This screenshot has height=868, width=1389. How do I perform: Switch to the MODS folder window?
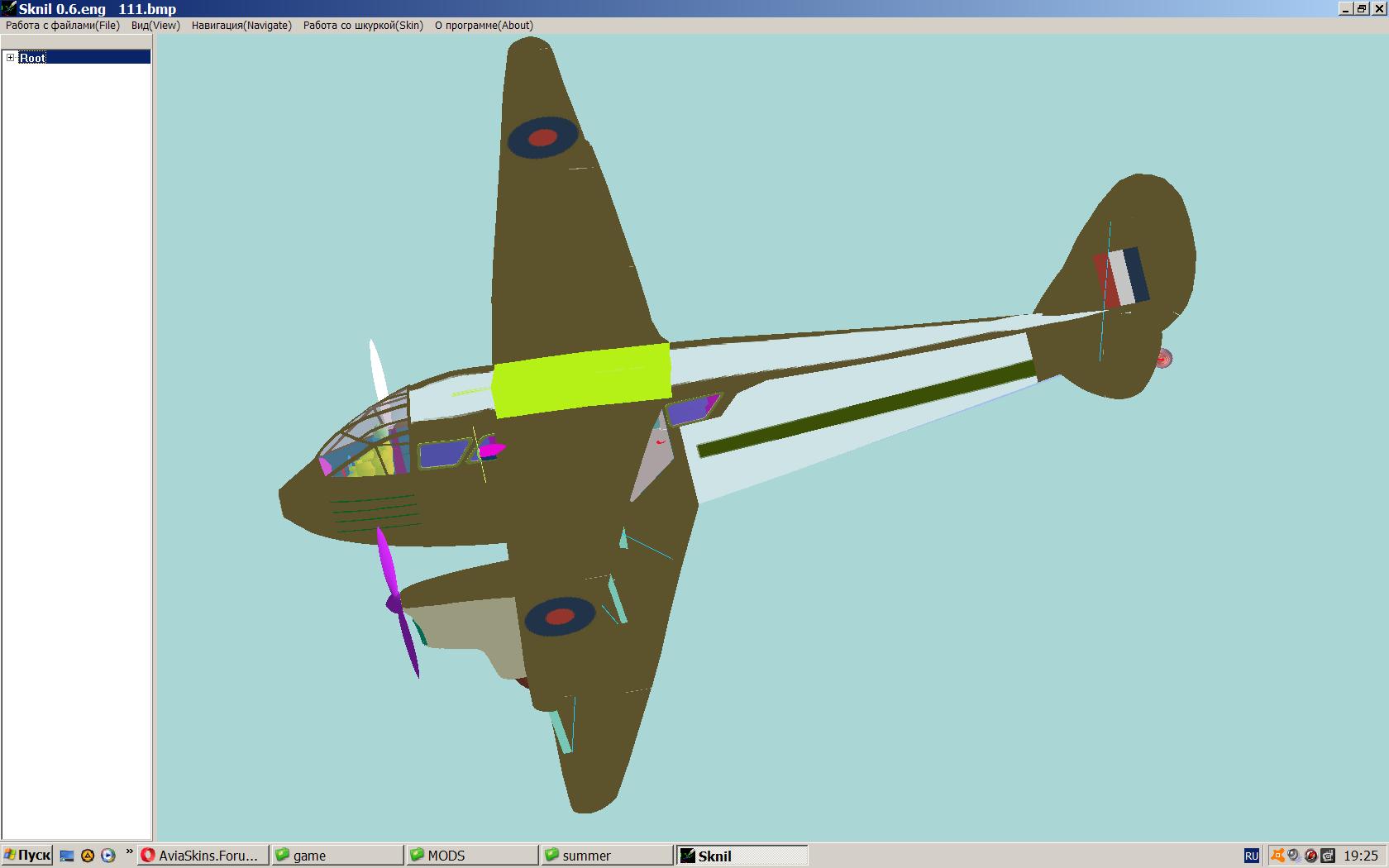pos(471,856)
